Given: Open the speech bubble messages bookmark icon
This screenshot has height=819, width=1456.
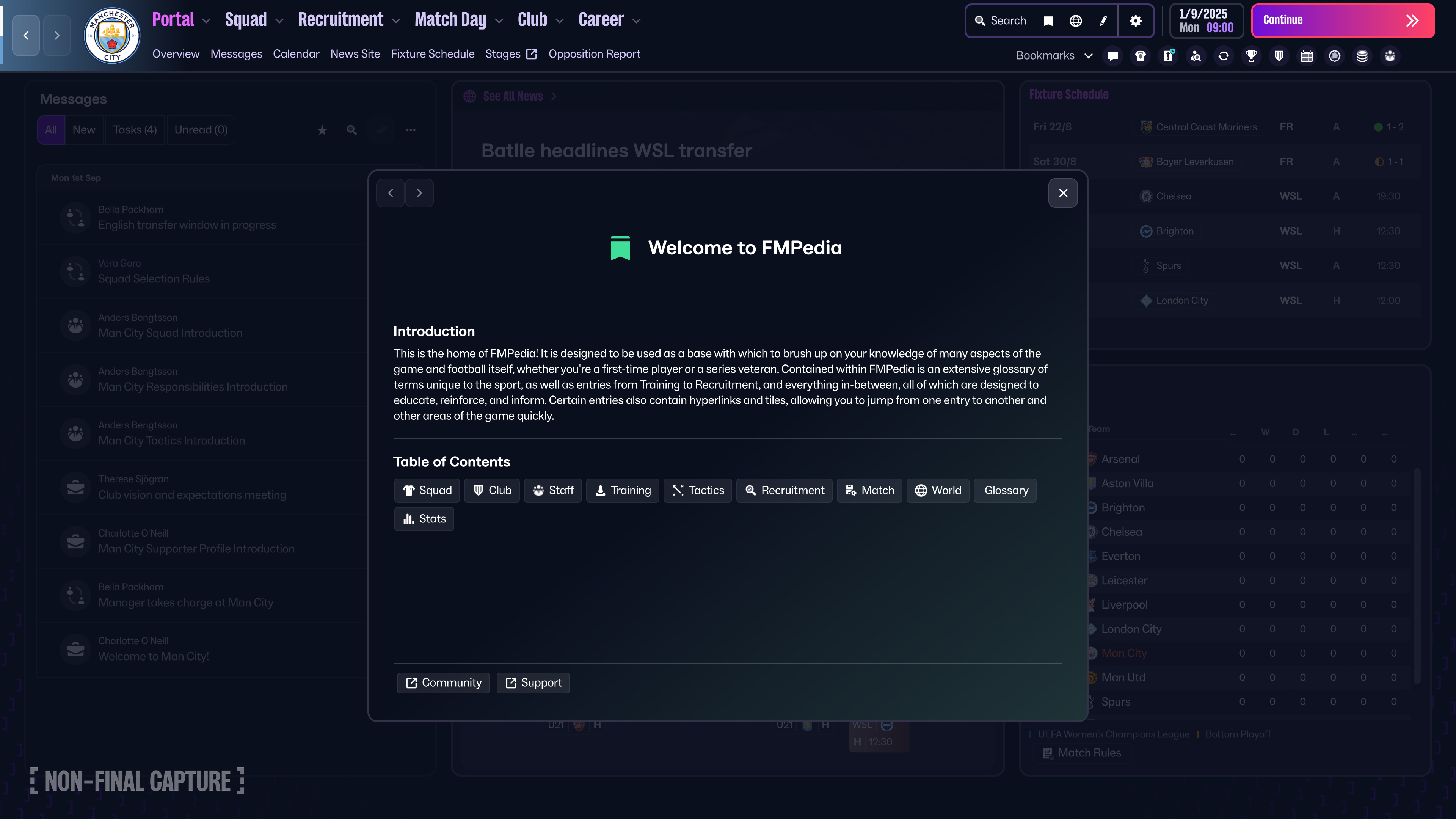Looking at the screenshot, I should click(1112, 56).
